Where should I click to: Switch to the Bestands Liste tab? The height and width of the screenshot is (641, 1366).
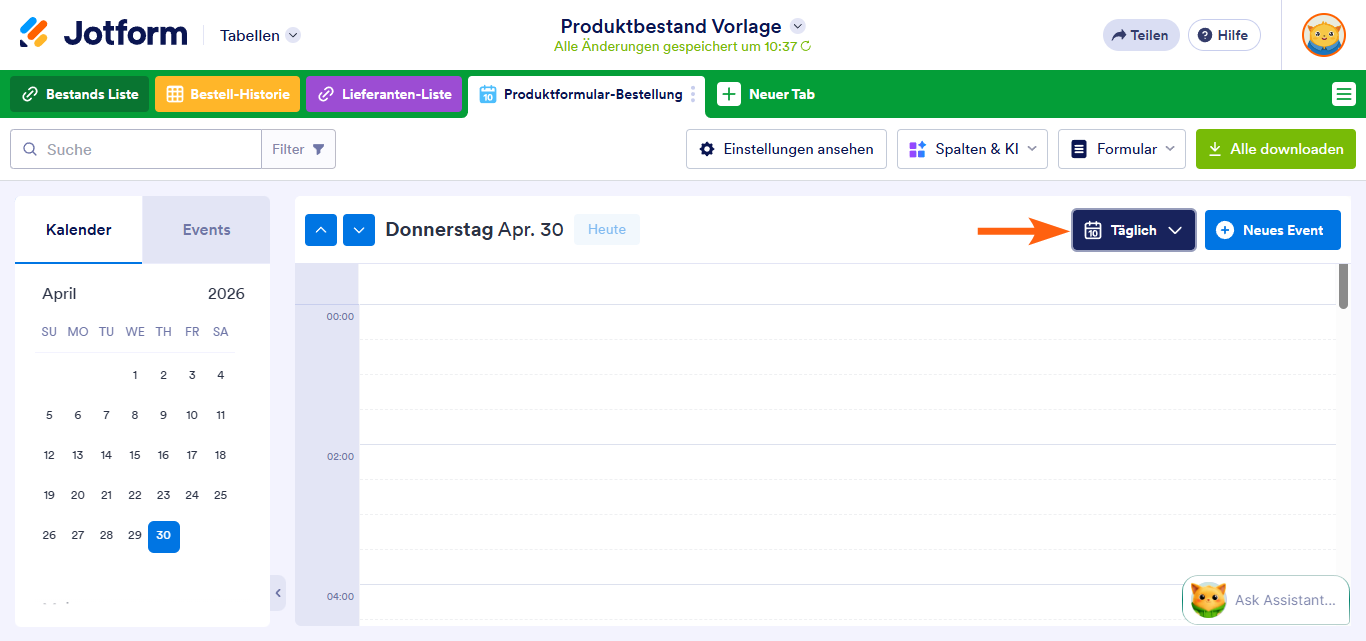pos(80,94)
